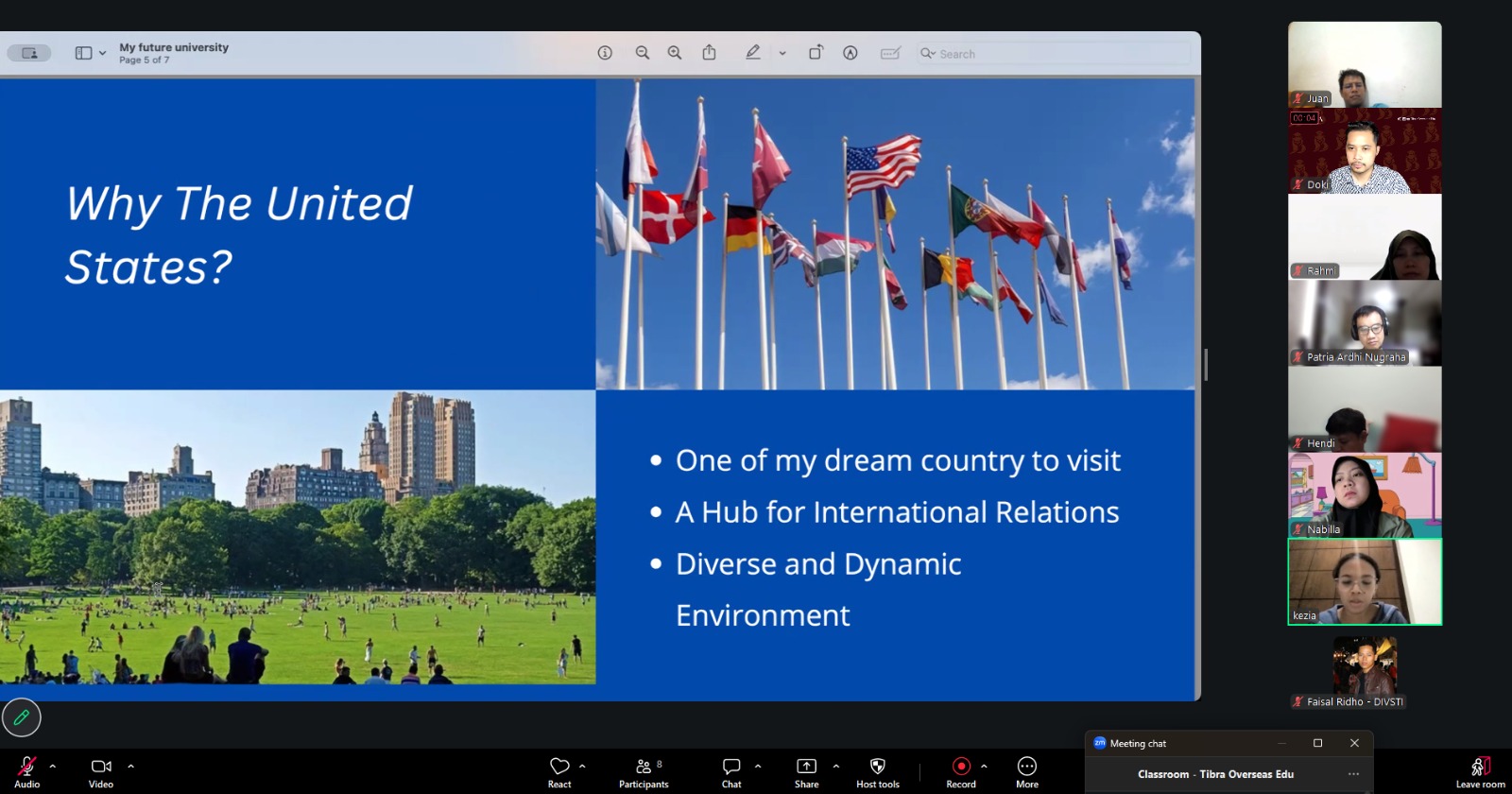
Task: Click the three-dot menu in Meeting chat
Action: 1353,774
